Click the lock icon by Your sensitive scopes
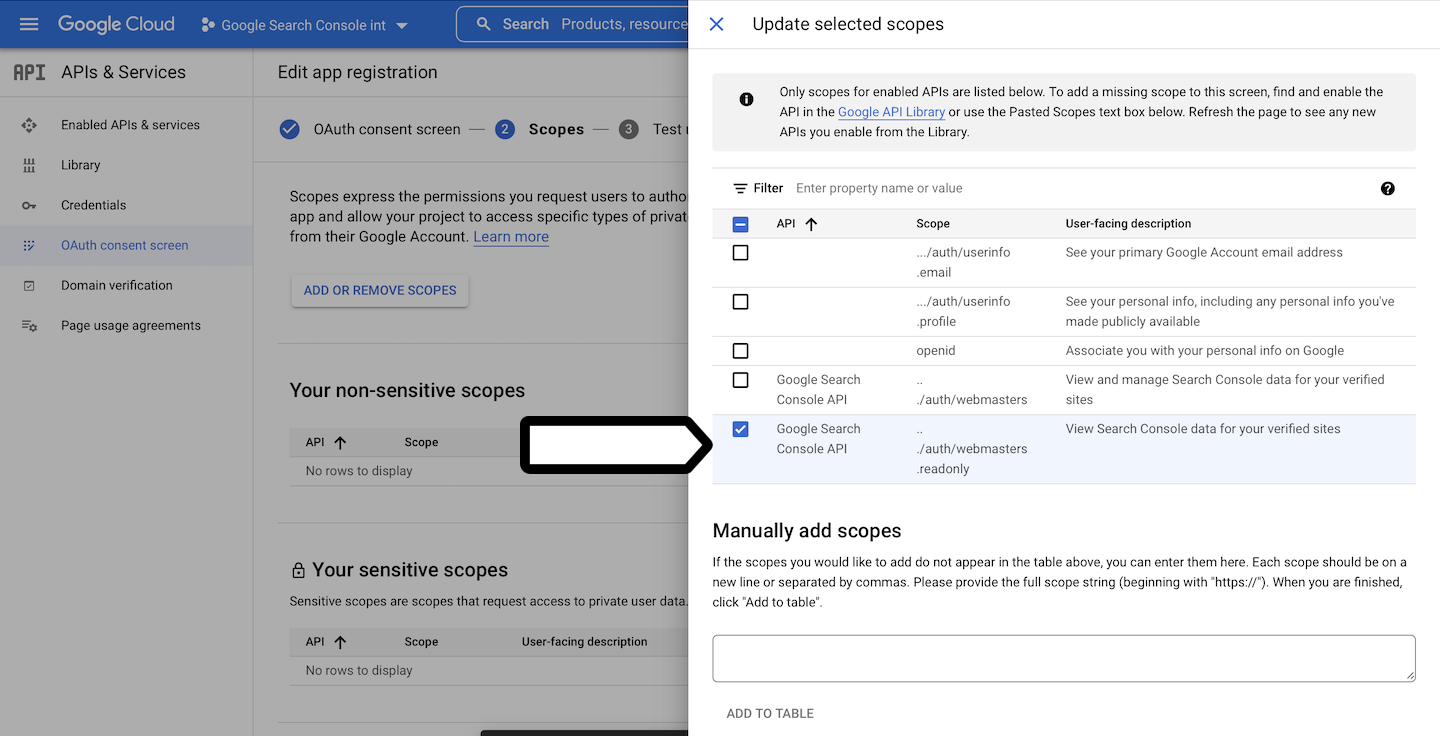This screenshot has width=1440, height=736. (298, 570)
